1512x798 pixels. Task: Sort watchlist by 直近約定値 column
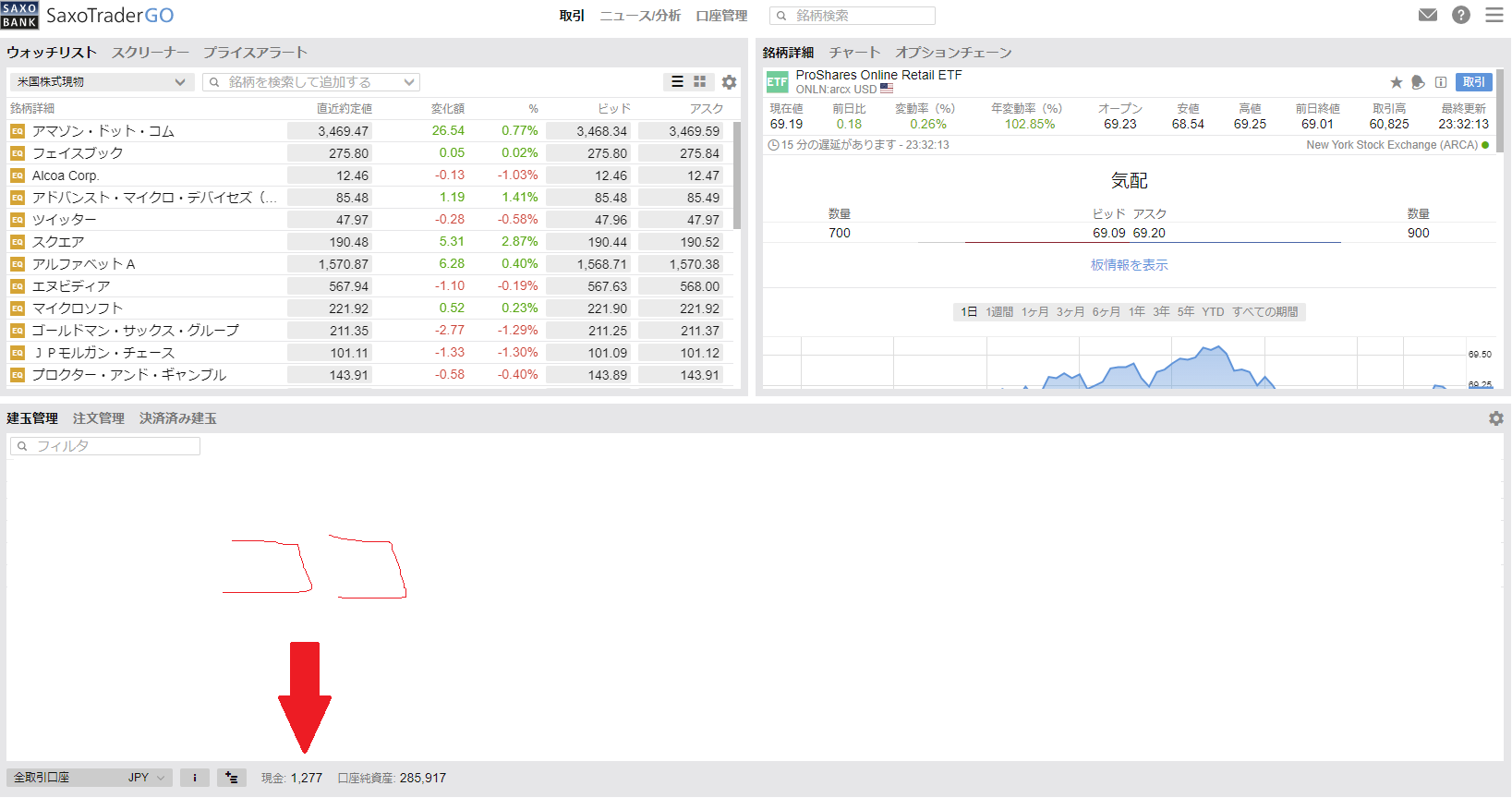[344, 109]
